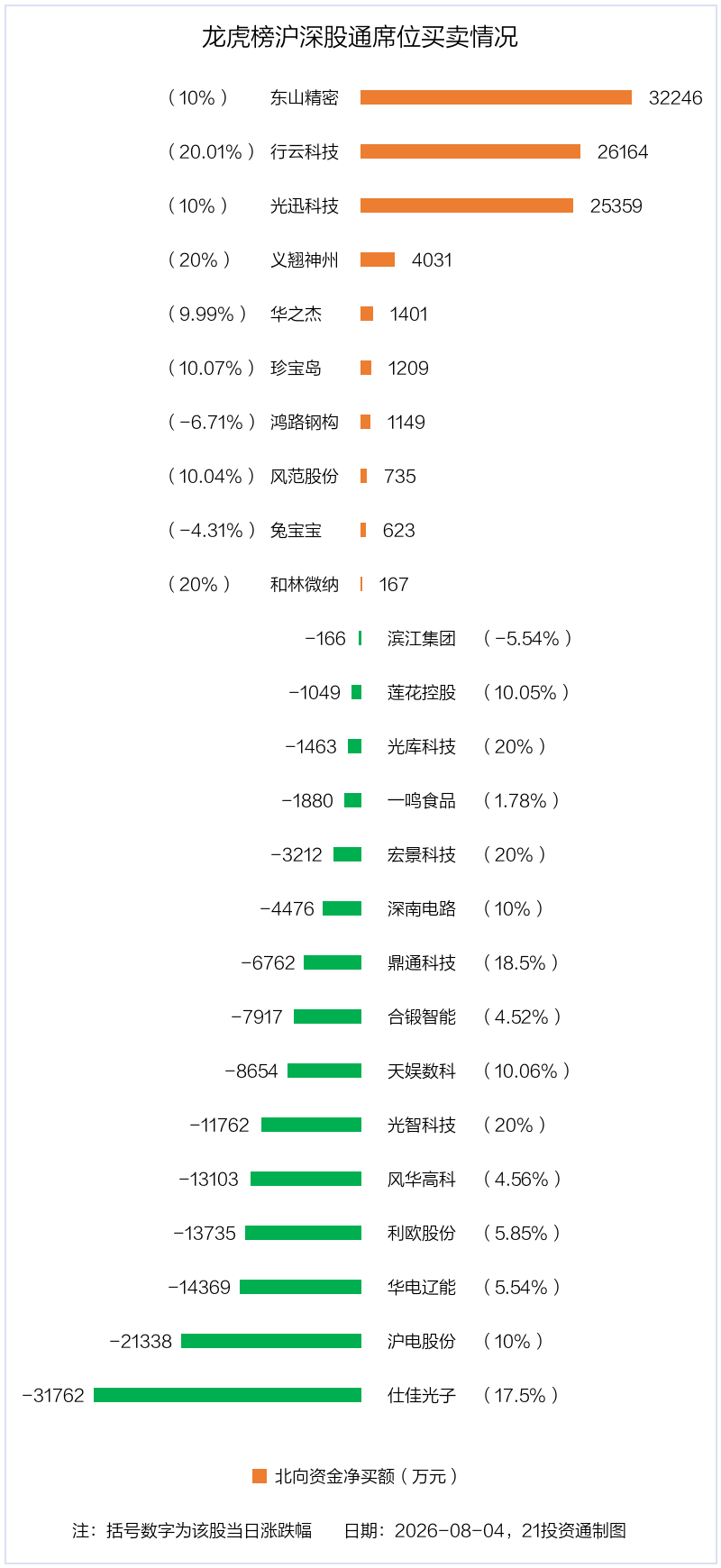Click the chart title 龙虎榜沪深股通席位买卖情况

(x=360, y=37)
